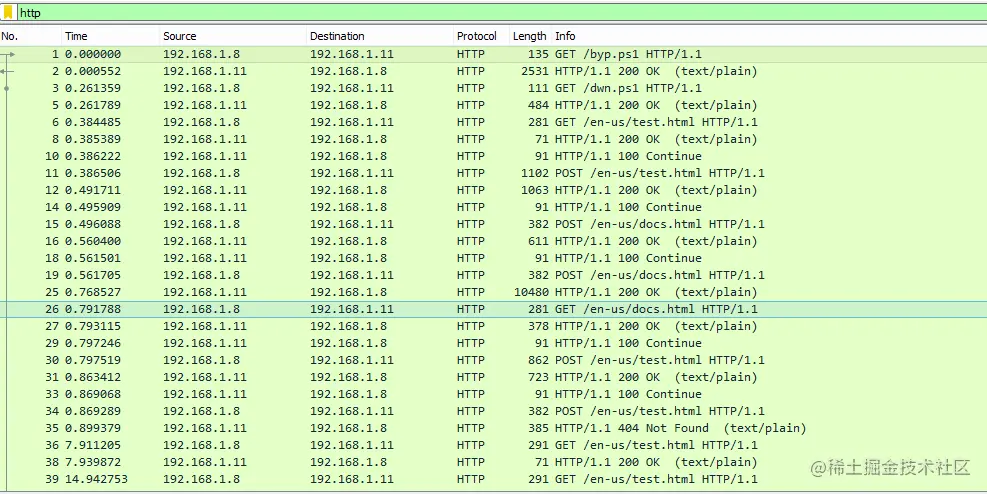The height and width of the screenshot is (494, 987).
Task: Select packet GET /byp.ps1 HTTP/1.1
Action: pos(494,54)
